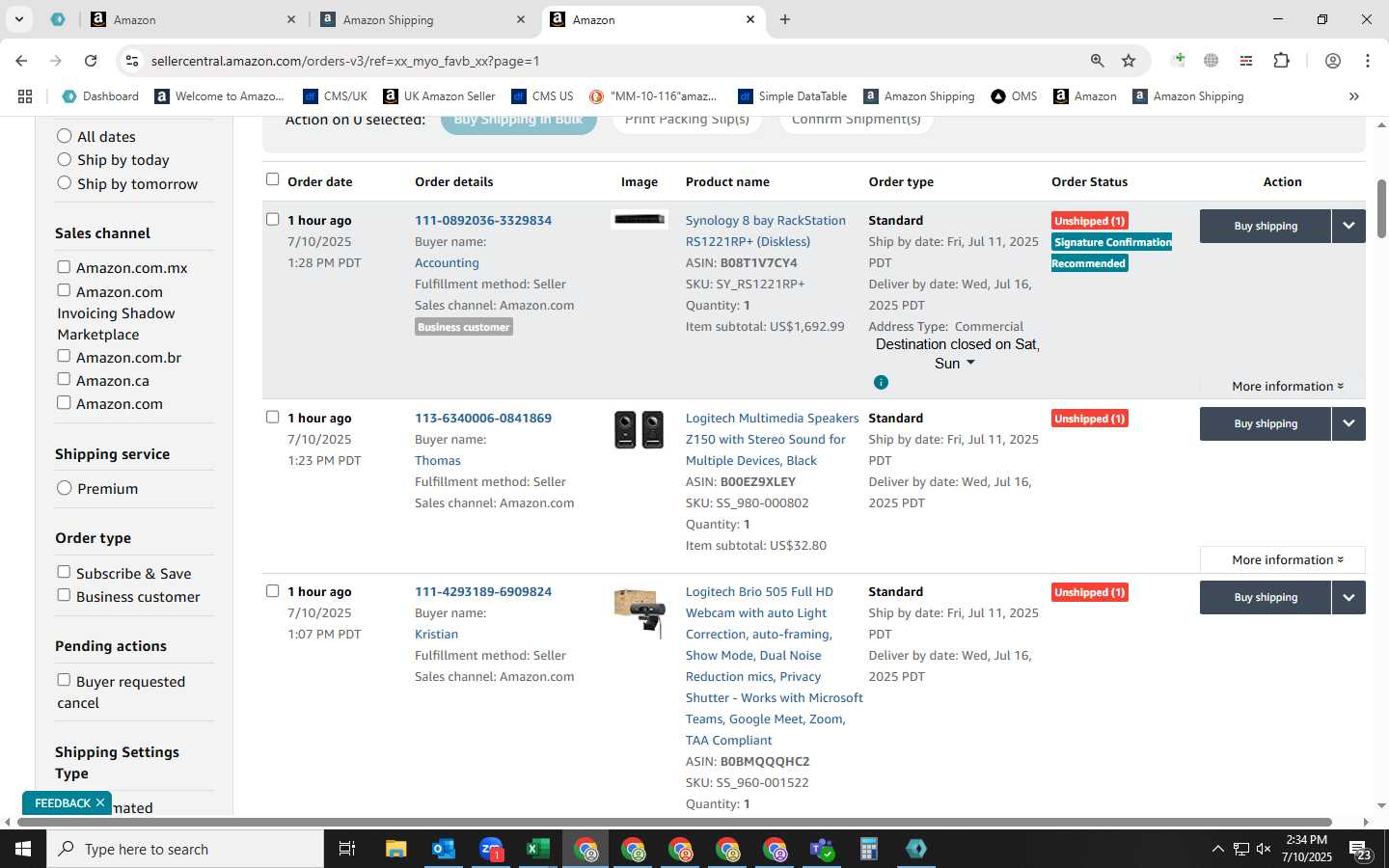
Task: Open Excel from the taskbar
Action: [537, 849]
